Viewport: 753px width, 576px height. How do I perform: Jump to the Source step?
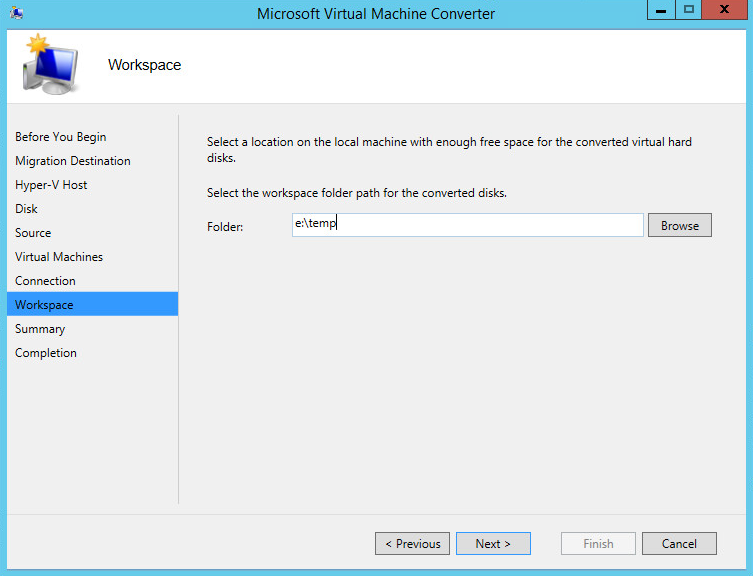point(33,233)
